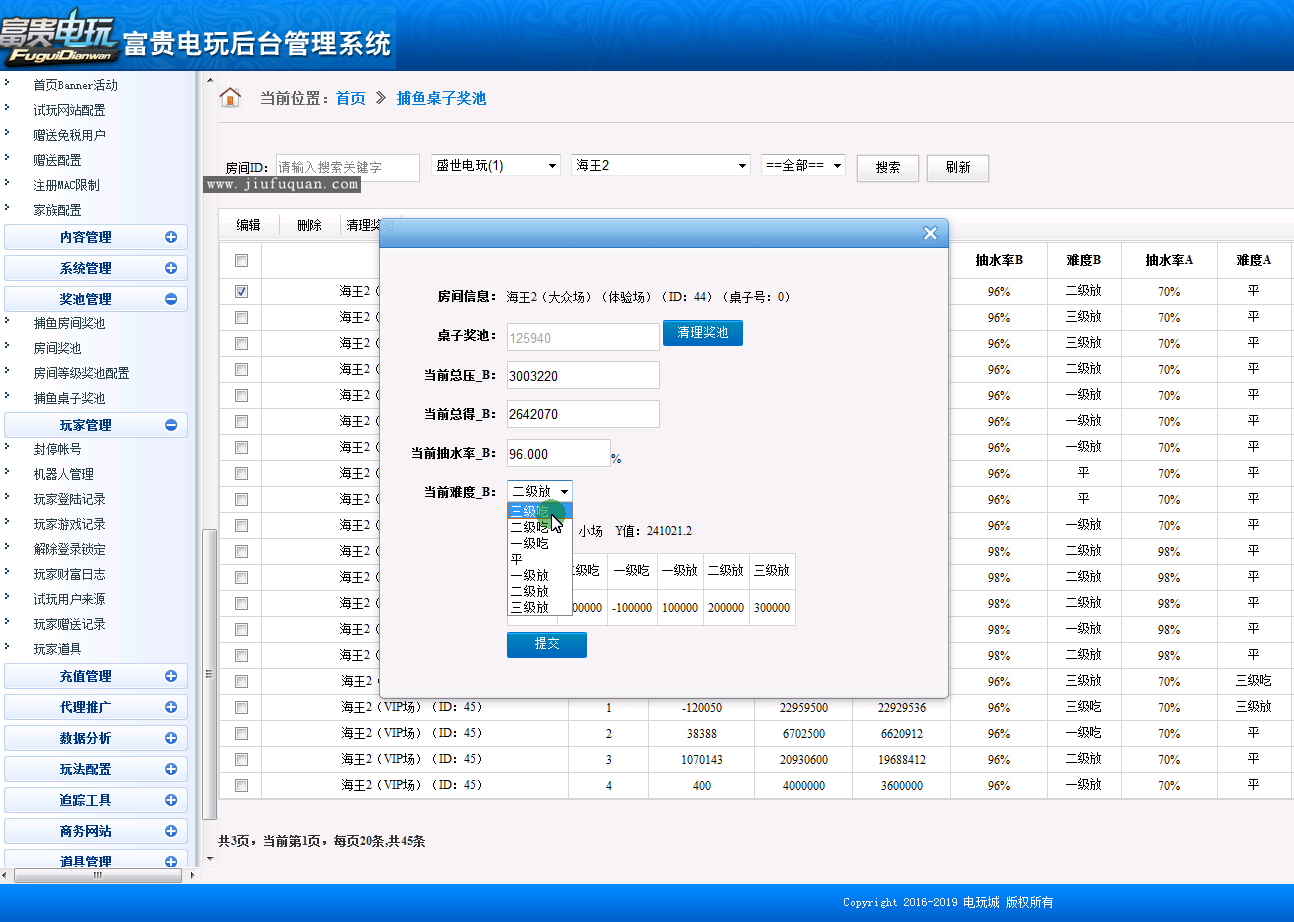The image size is (1294, 922).
Task: Open the ==全部== filter dropdown
Action: 803,165
